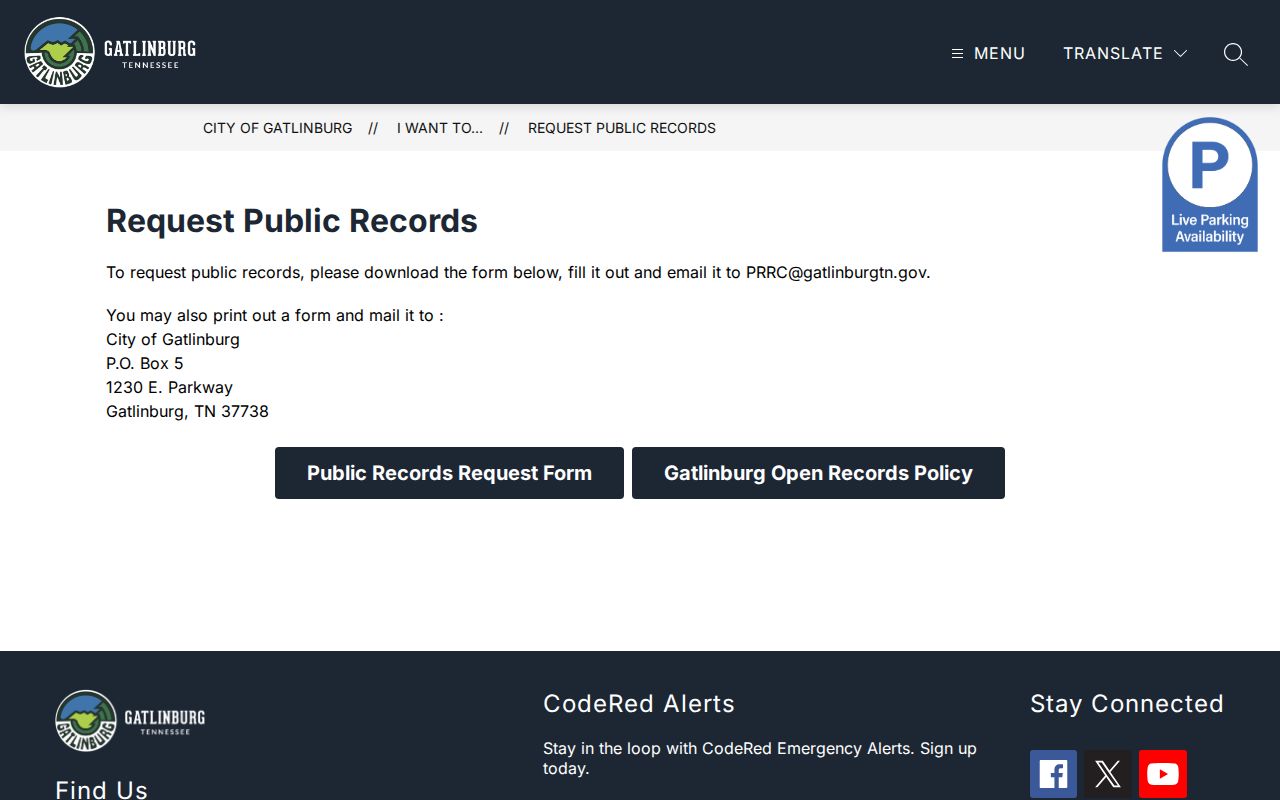Go to I WANT TO... breadcrumb
This screenshot has width=1280, height=800.
tap(440, 128)
